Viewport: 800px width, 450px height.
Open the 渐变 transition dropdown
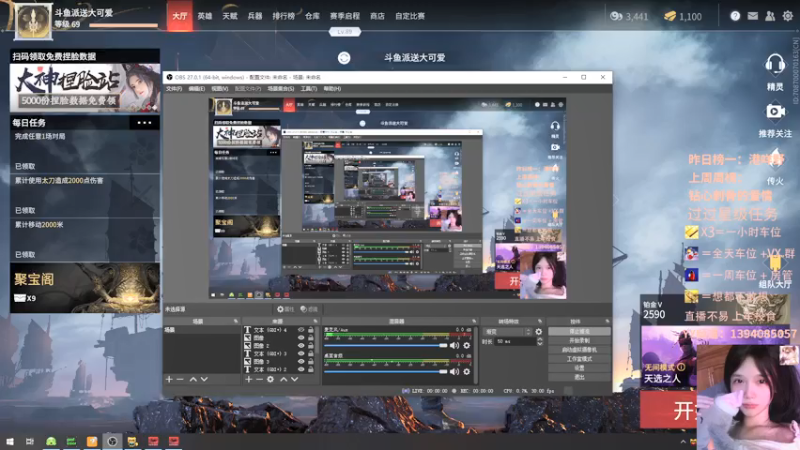507,331
